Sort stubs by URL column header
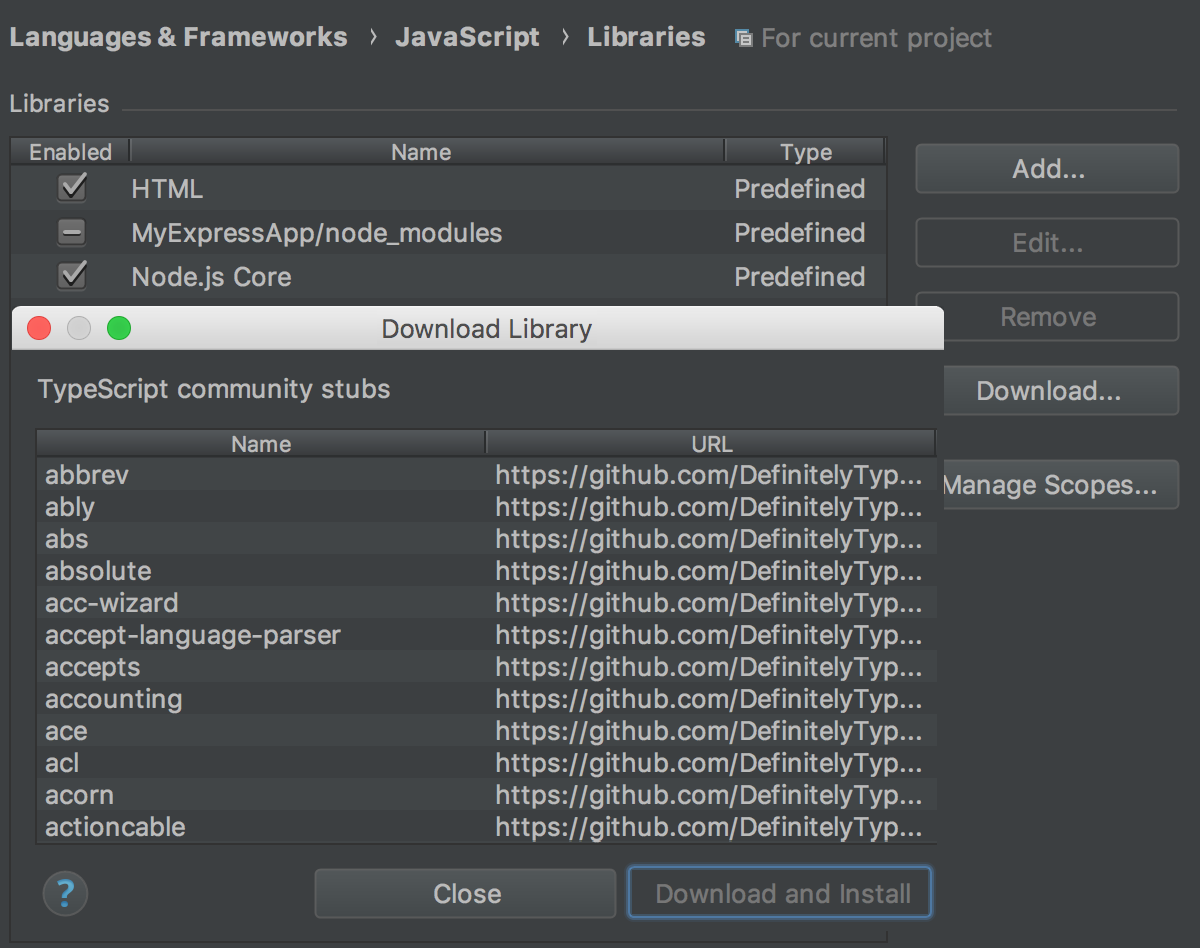This screenshot has width=1200, height=948. click(x=711, y=444)
